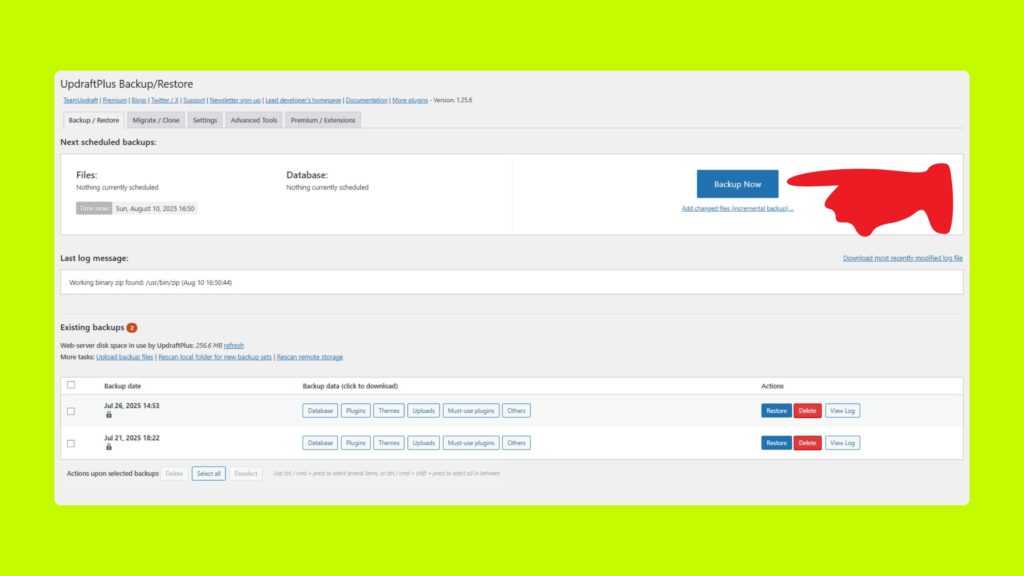Check the select-all backups header checkbox
The width and height of the screenshot is (1024, 576).
point(70,384)
